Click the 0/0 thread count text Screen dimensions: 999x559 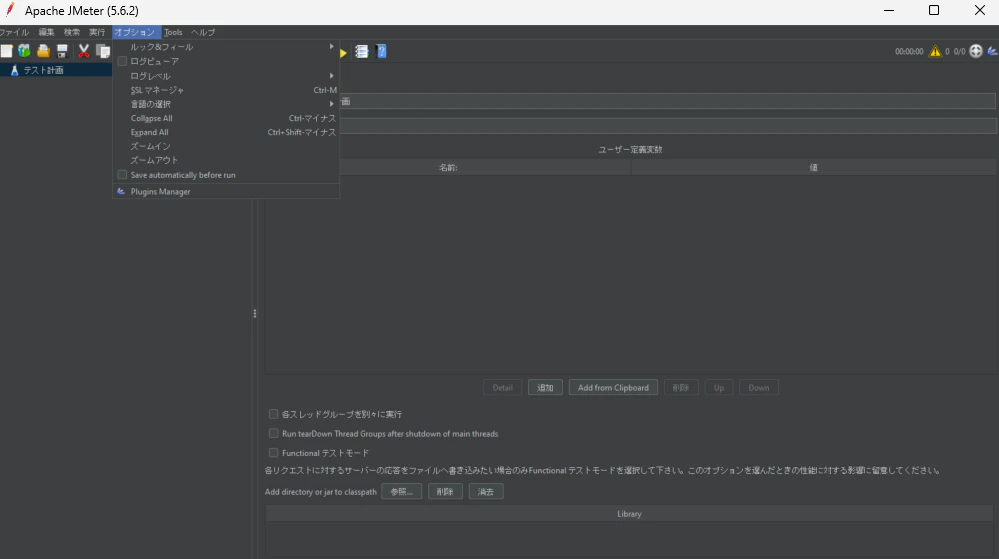[959, 52]
